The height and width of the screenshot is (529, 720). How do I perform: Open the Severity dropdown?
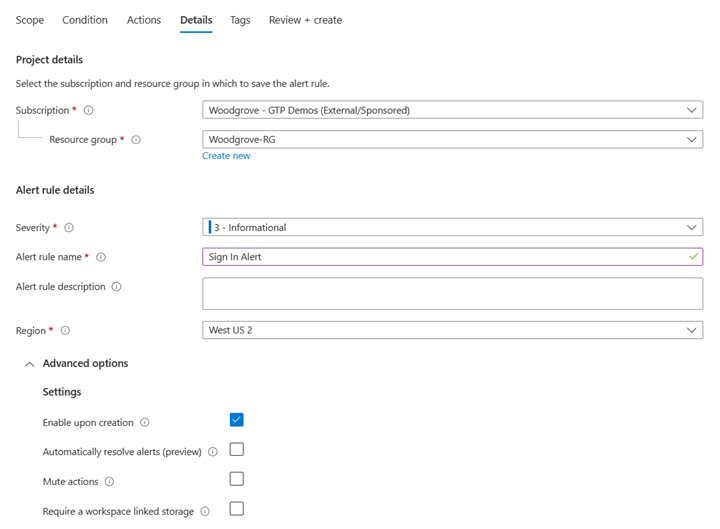tap(452, 228)
